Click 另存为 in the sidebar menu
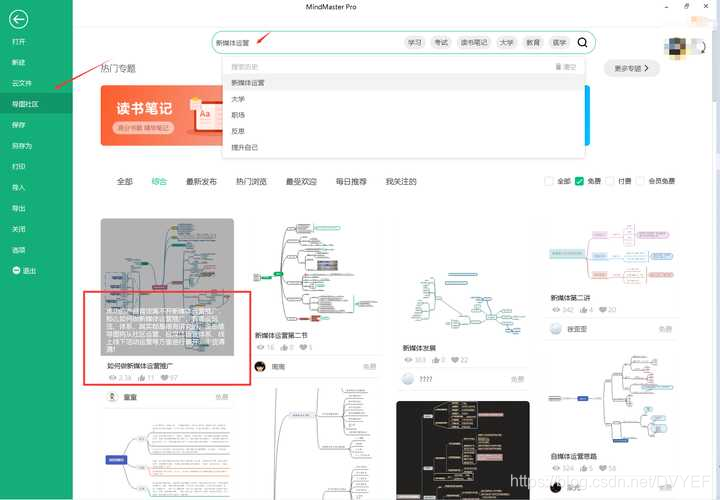The image size is (720, 500). point(22,146)
